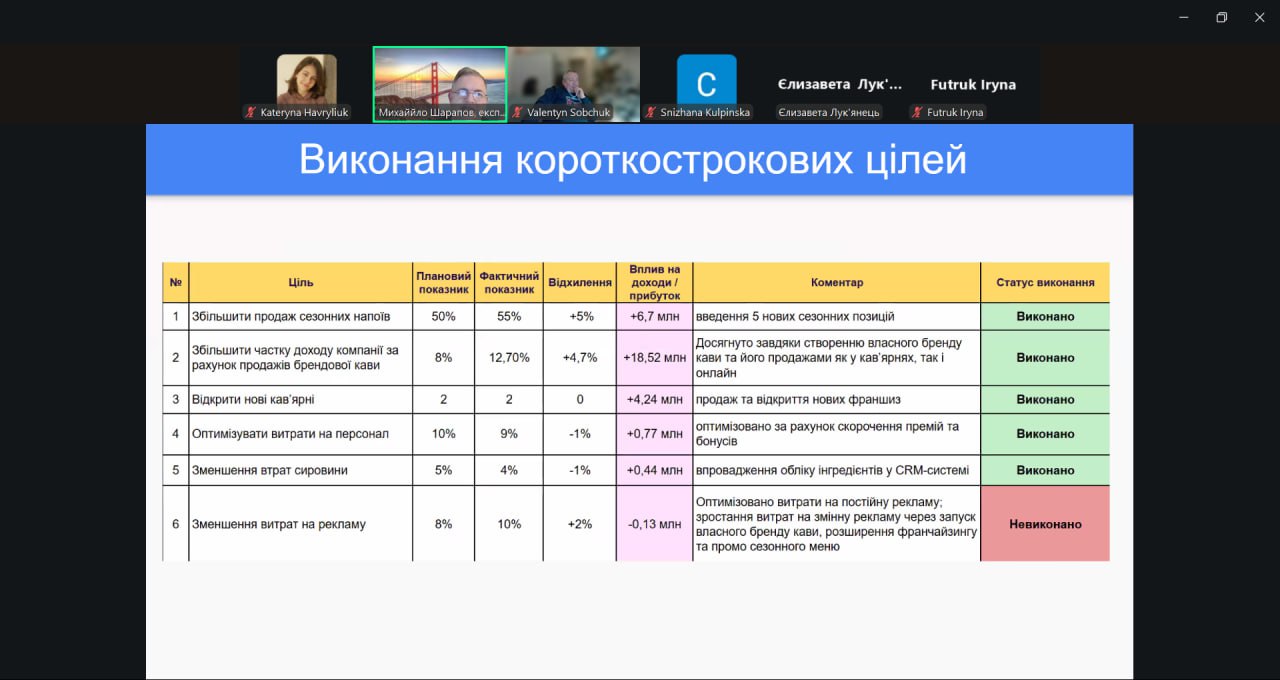Click the "Відхилення" column header

pos(579,283)
